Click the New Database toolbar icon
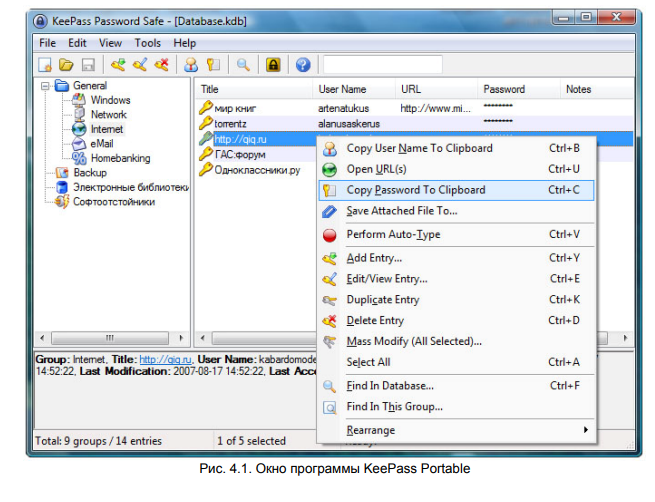Screen dimensions: 655x502 point(46,65)
